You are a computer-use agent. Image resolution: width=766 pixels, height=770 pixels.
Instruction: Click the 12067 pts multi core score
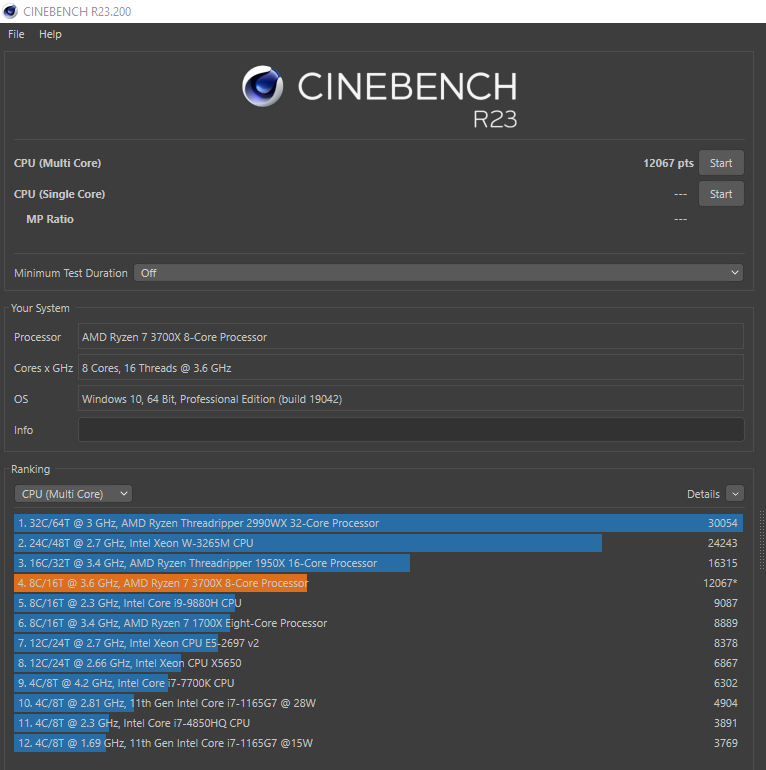pos(668,163)
